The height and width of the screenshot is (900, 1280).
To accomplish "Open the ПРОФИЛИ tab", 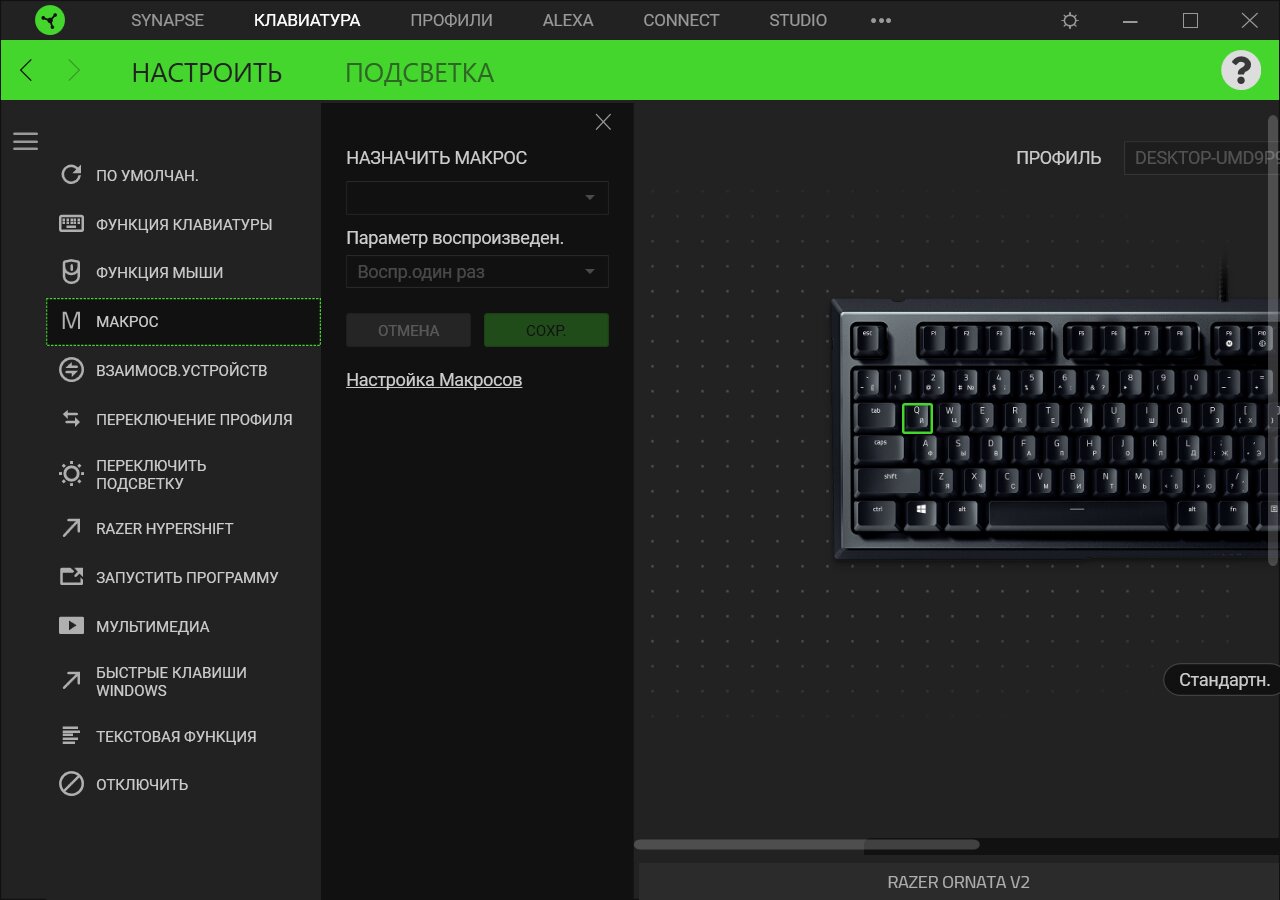I will pos(451,20).
